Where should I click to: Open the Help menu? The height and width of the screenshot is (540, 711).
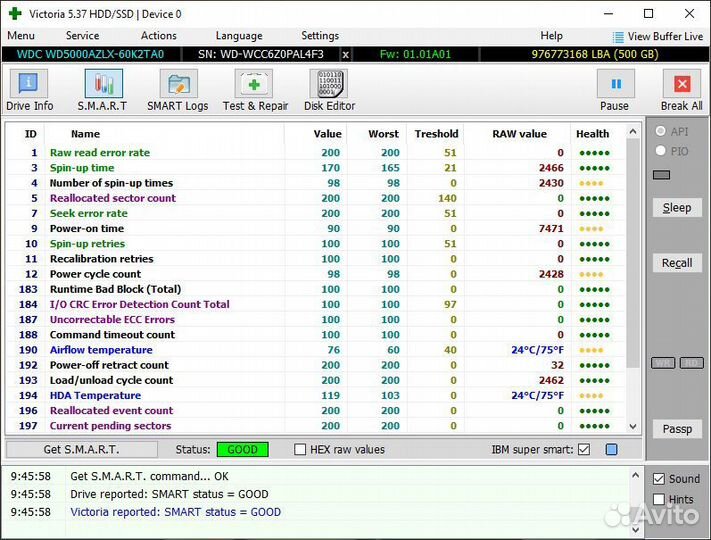[x=551, y=36]
